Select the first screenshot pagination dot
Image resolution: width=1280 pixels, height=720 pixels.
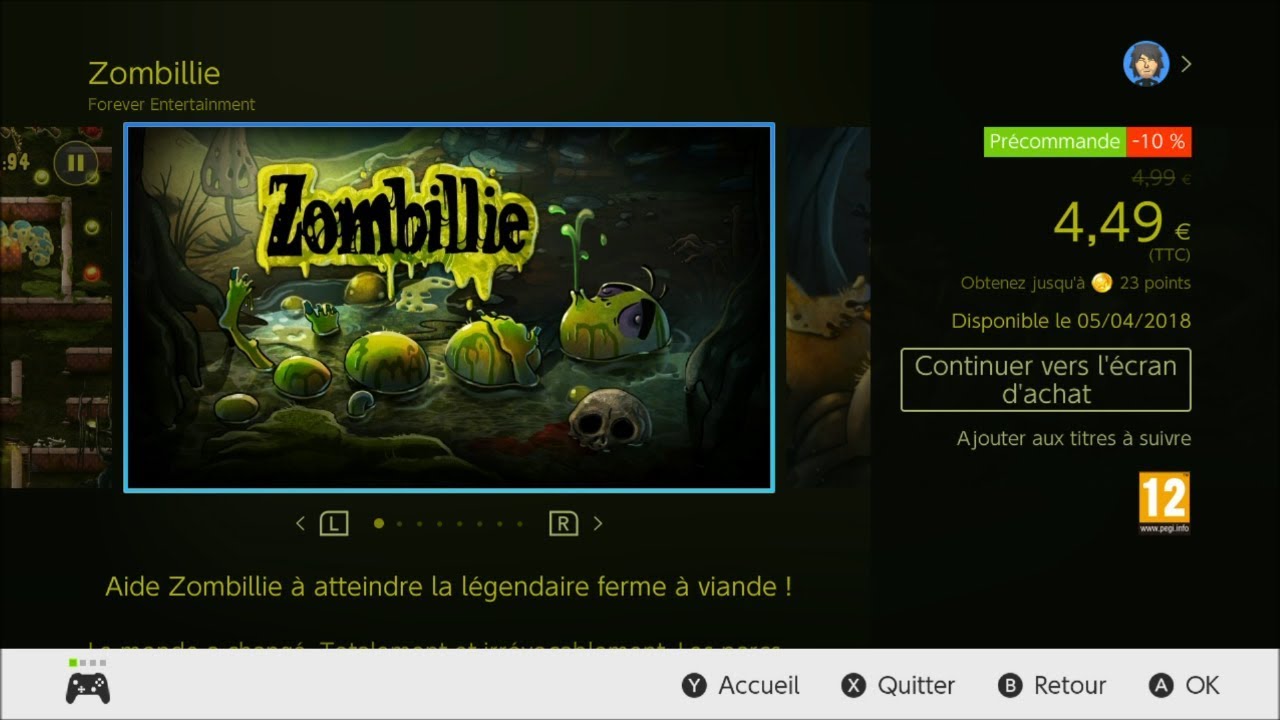pos(378,523)
